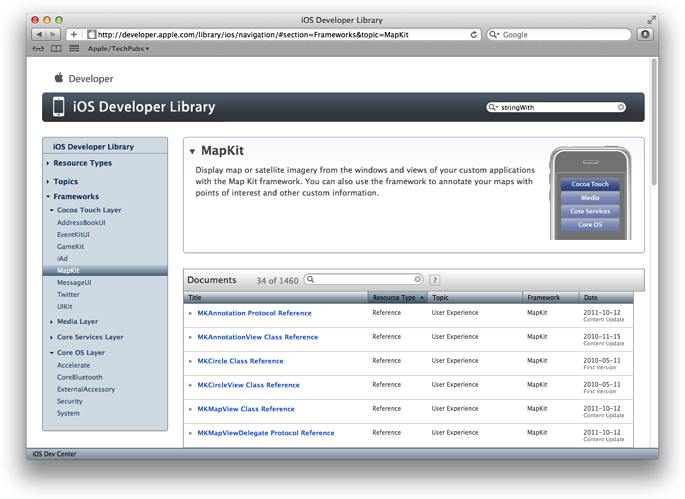Sort documents by Date column

606,298
